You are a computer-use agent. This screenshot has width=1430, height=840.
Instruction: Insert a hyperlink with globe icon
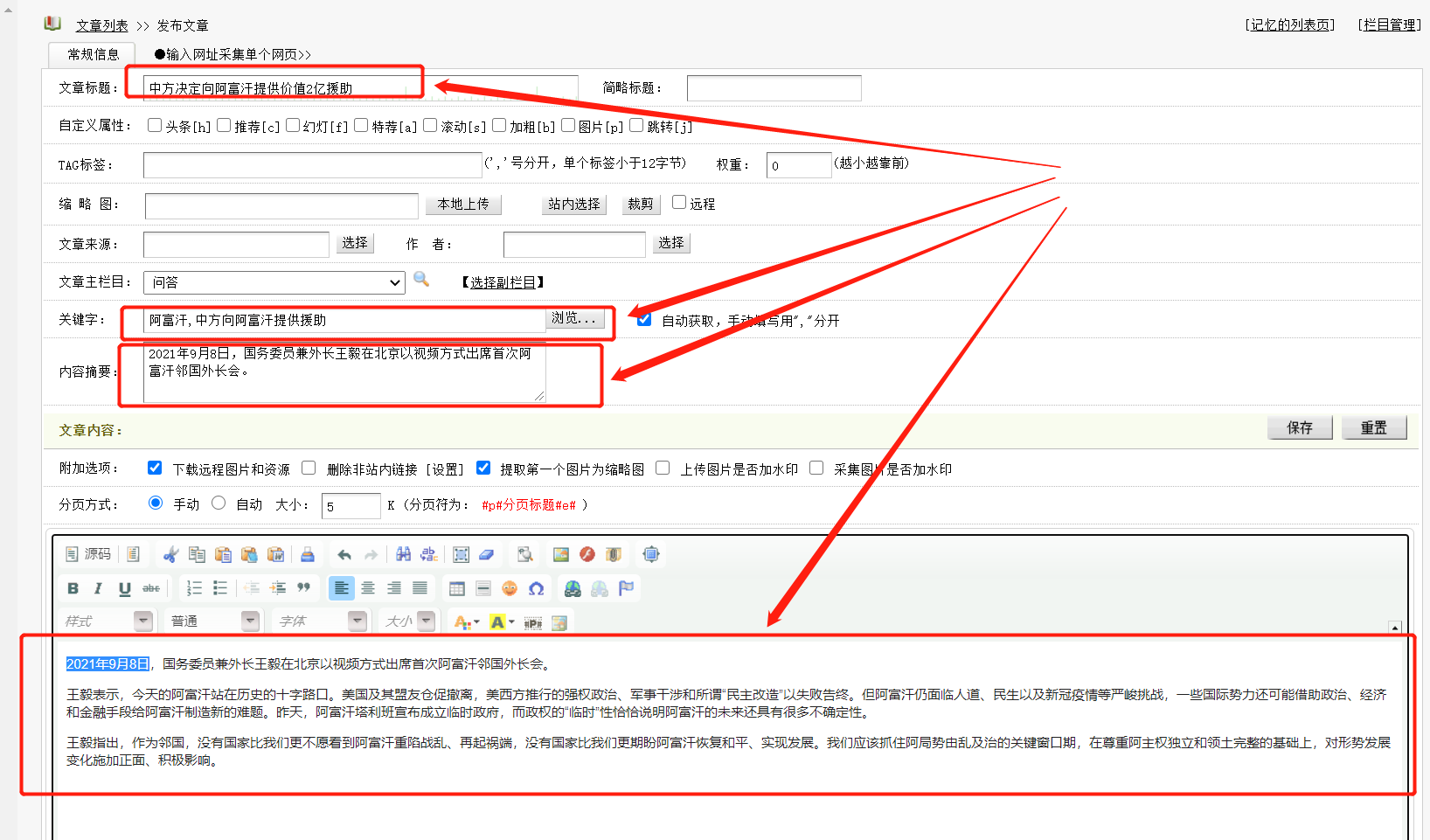[x=573, y=588]
